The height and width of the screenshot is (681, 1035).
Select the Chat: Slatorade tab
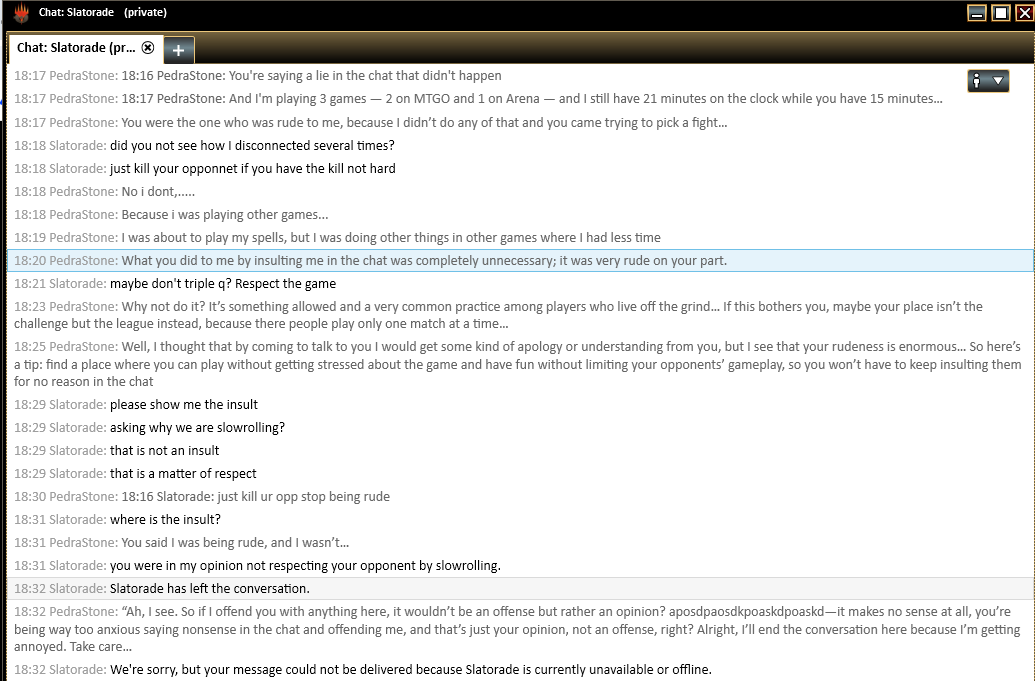85,48
